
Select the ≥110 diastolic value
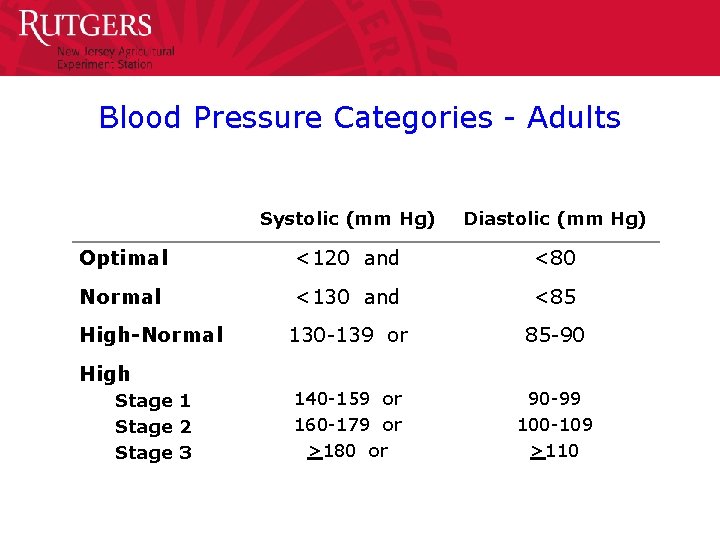(x=555, y=451)
